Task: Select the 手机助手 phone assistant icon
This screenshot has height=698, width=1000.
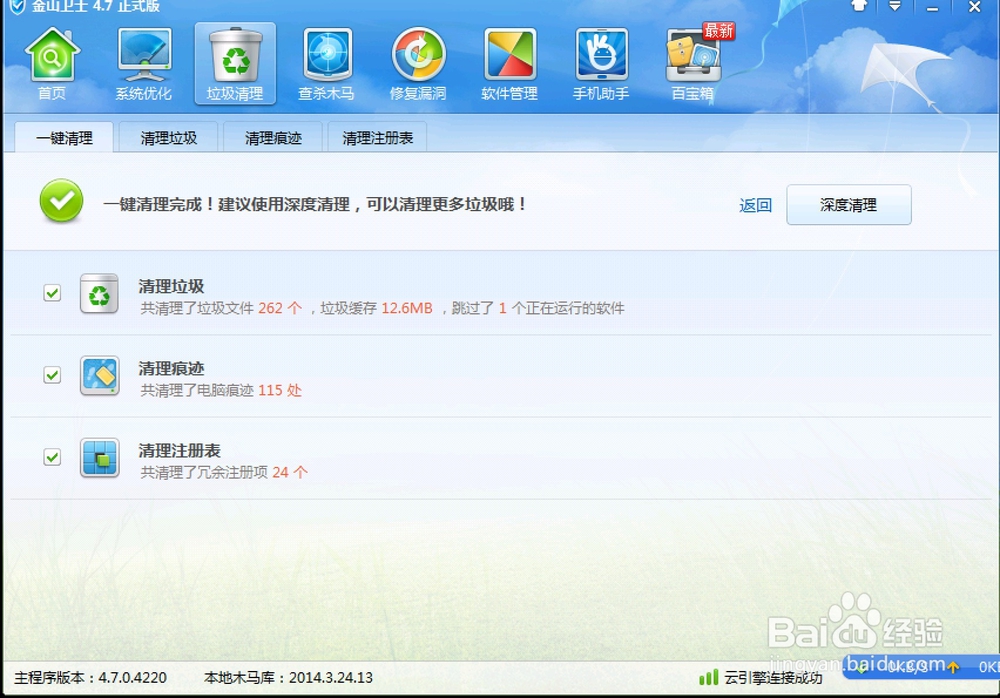Action: [599, 62]
